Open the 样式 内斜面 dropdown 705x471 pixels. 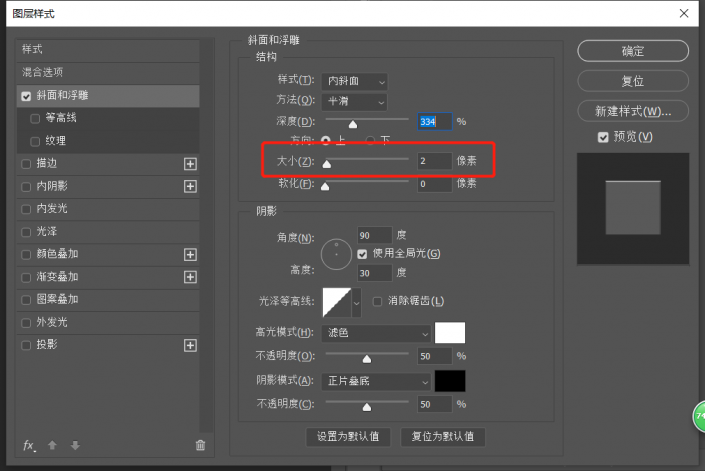click(357, 80)
